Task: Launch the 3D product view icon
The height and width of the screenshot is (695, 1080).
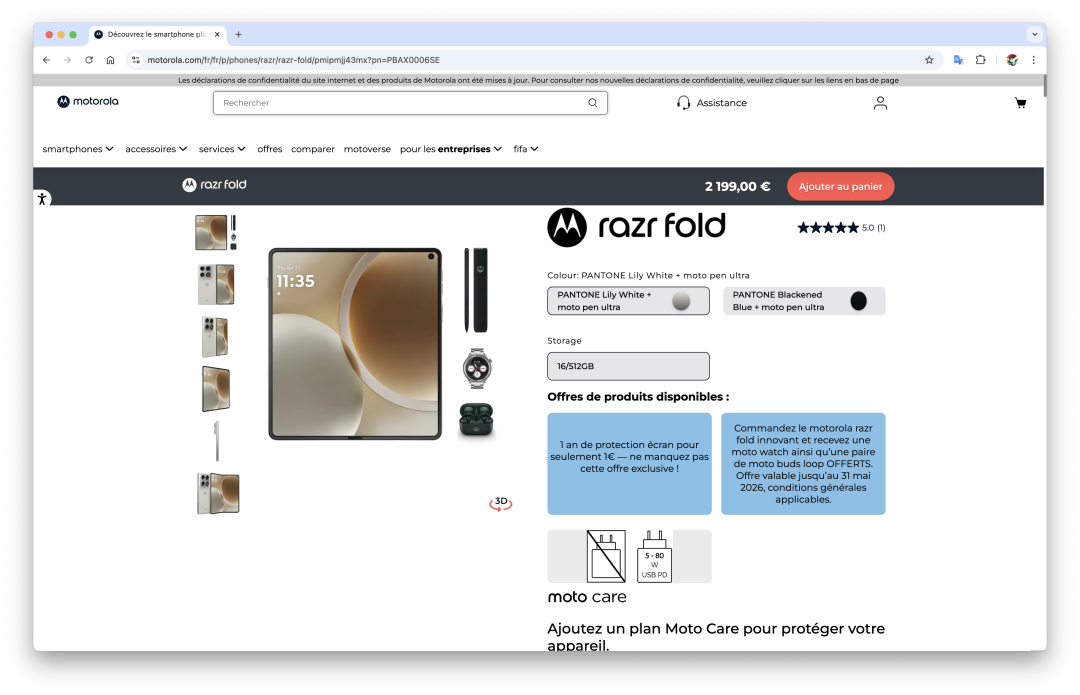Action: 501,504
